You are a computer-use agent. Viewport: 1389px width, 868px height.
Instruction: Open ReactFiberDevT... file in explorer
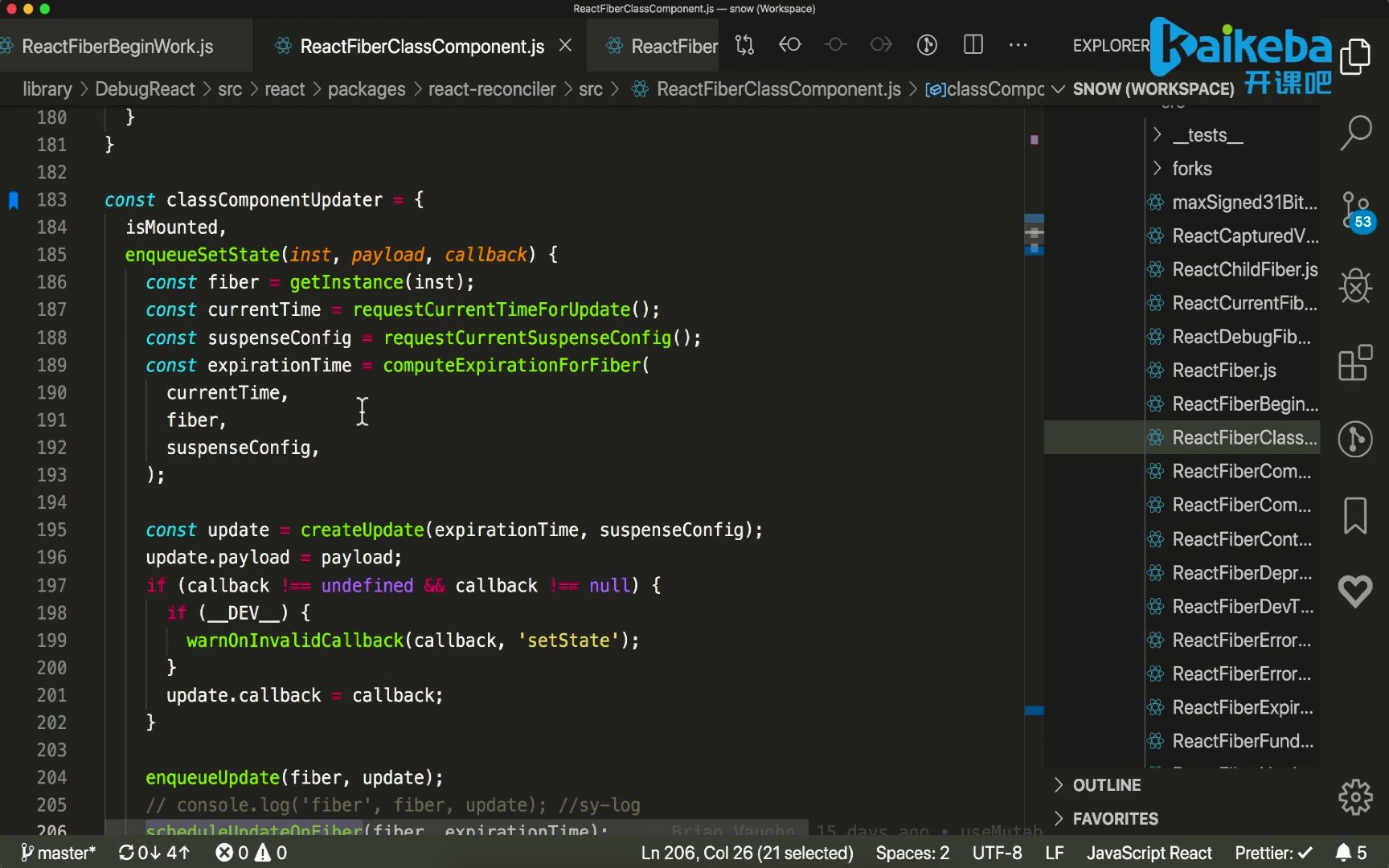(x=1231, y=607)
